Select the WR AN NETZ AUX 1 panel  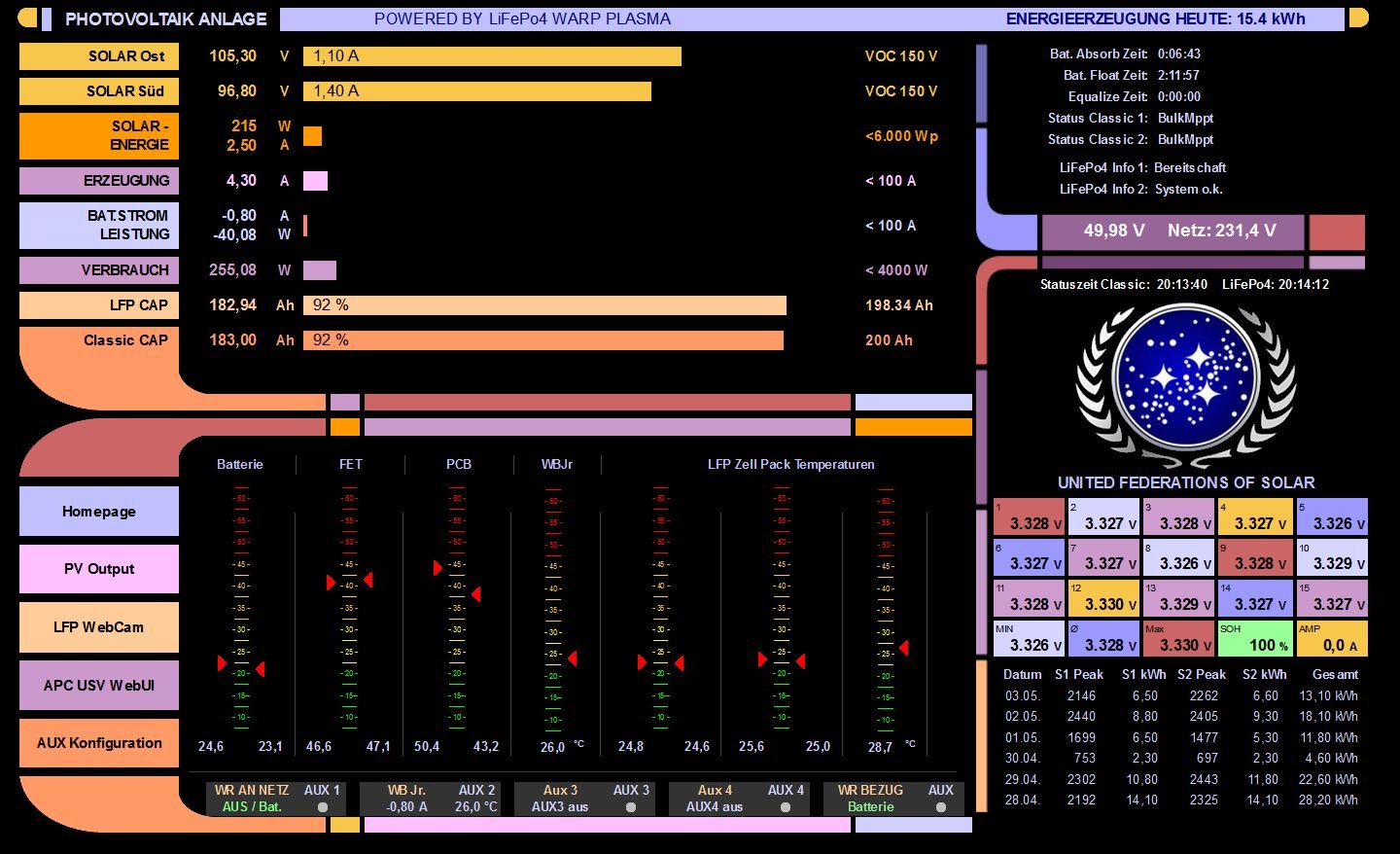[276, 799]
